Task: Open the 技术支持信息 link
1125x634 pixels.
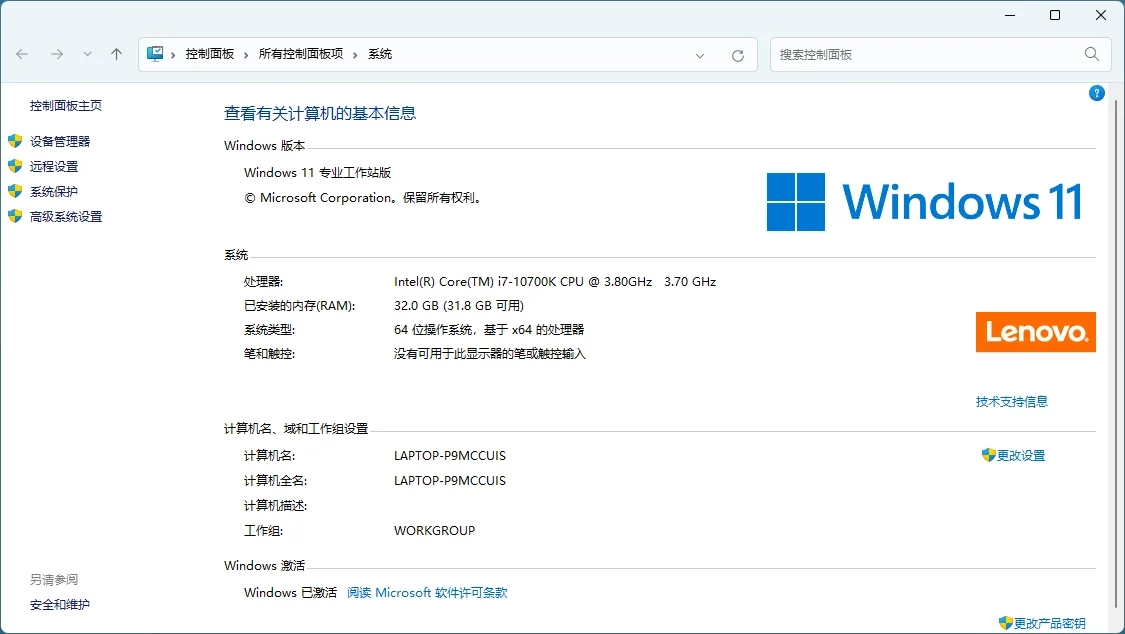Action: click(x=1011, y=401)
